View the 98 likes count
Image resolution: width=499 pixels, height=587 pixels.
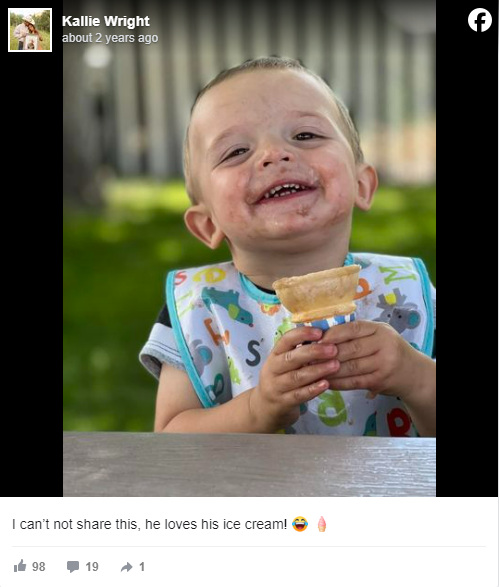tap(39, 566)
